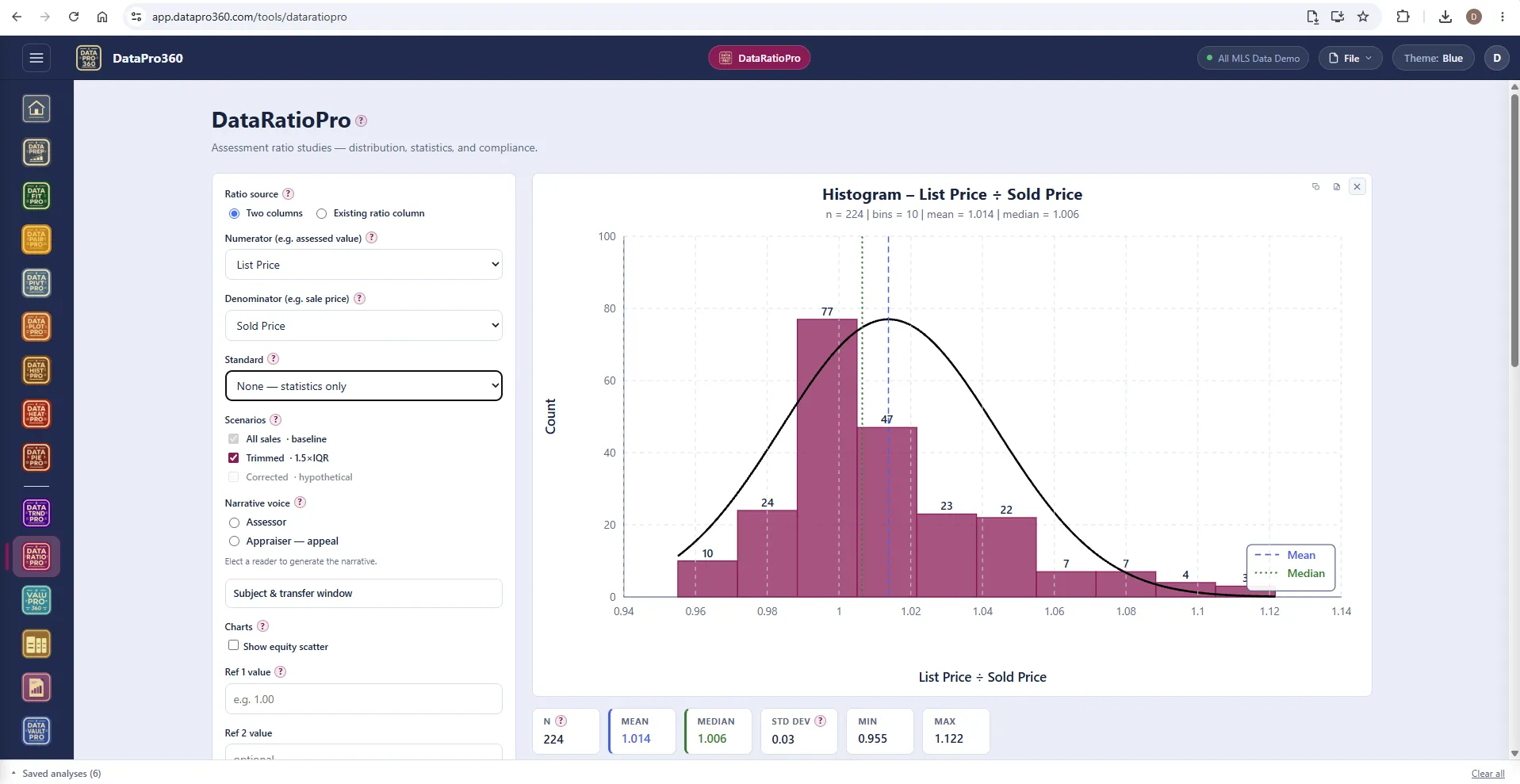1520x784 pixels.
Task: Open browser extensions puzzle icon
Action: [1403, 17]
